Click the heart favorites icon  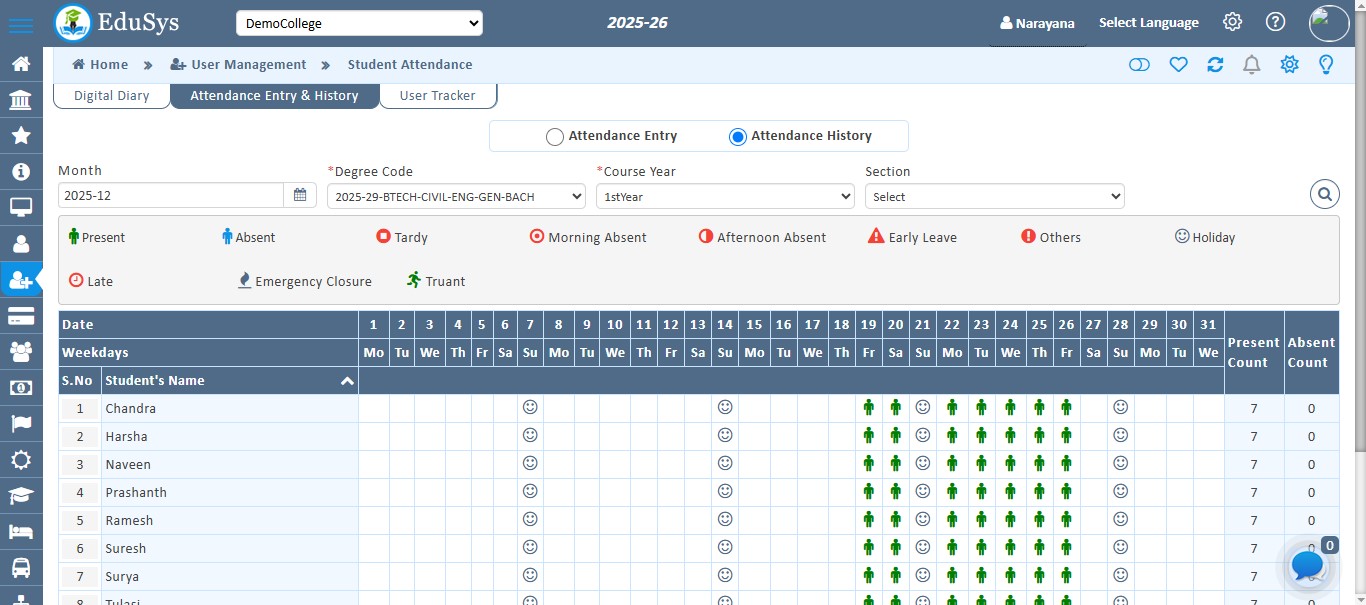tap(1178, 65)
